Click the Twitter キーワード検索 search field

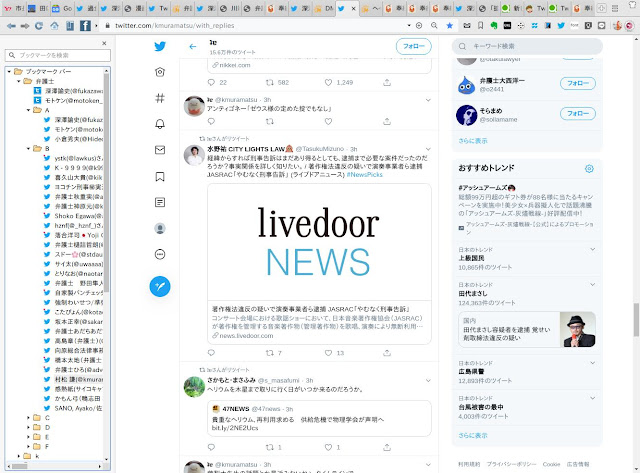click(x=527, y=47)
